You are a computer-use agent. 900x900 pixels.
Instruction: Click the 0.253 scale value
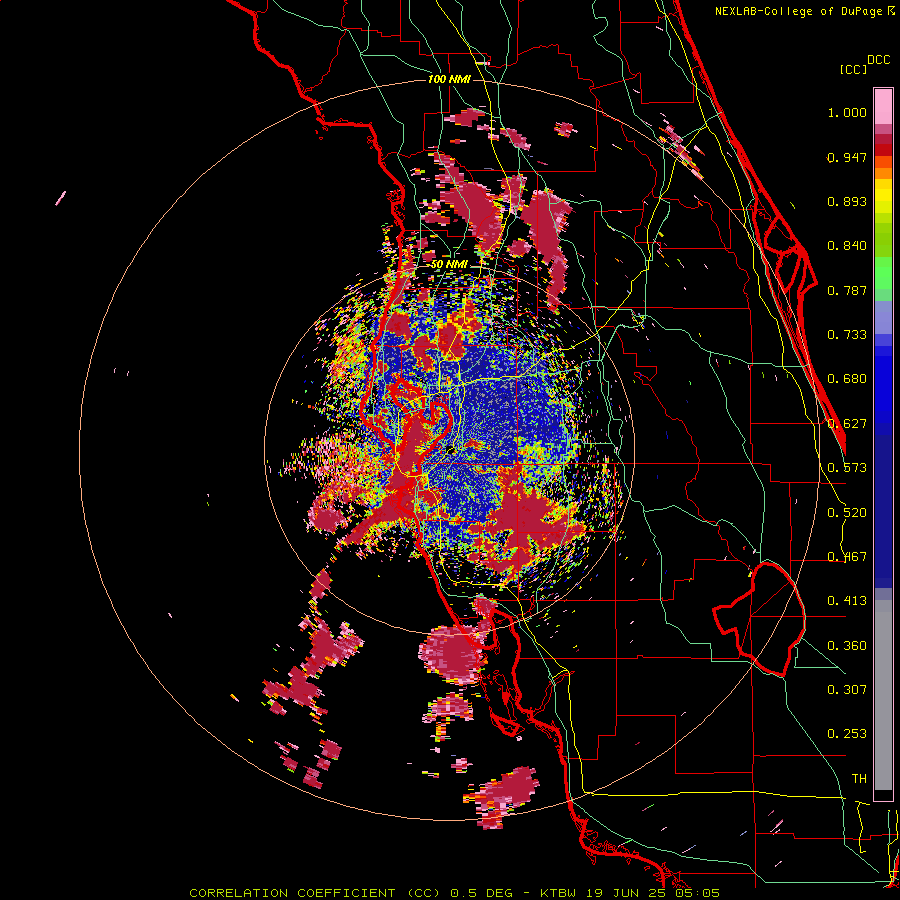[847, 734]
